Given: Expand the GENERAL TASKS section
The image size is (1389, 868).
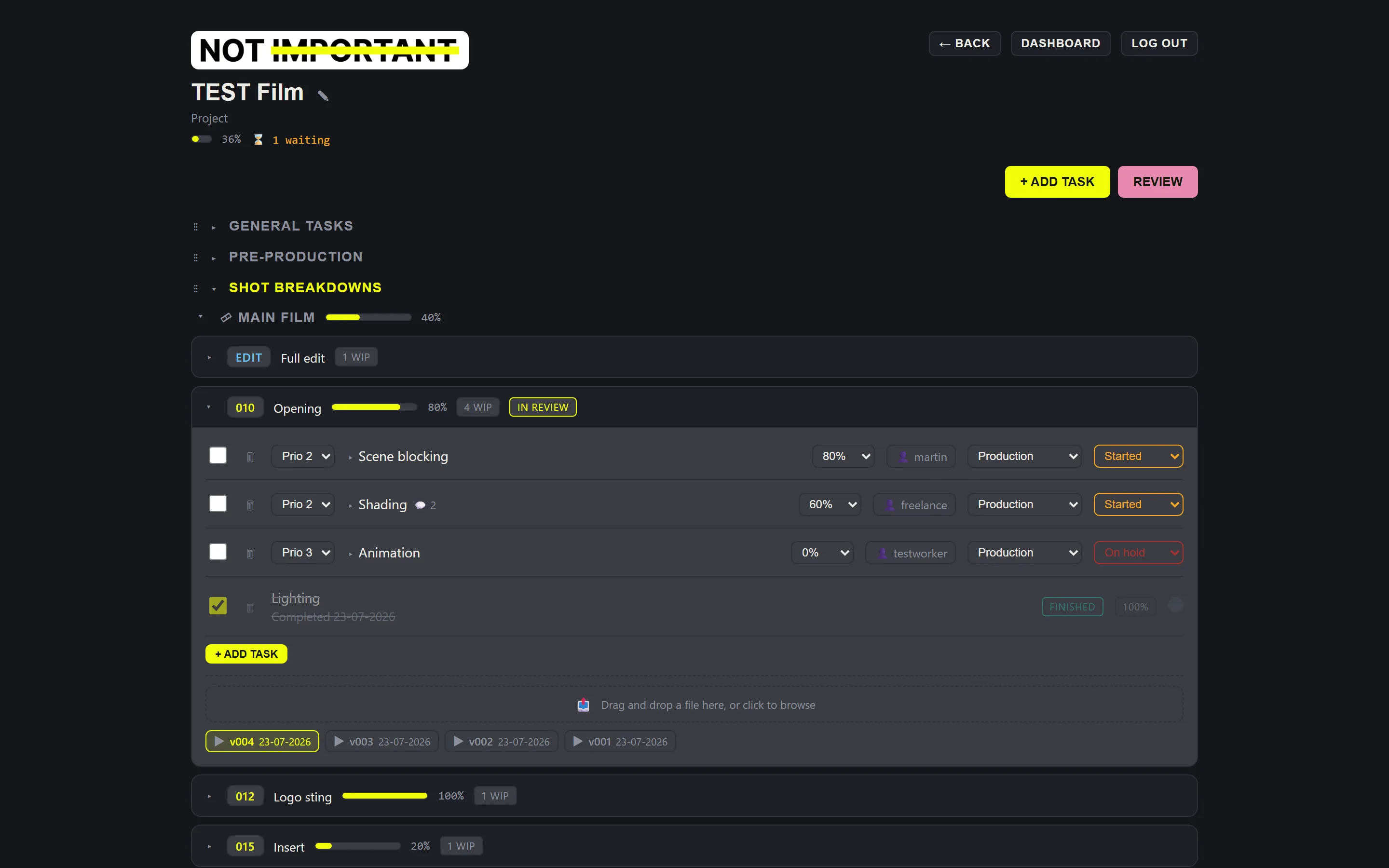Looking at the screenshot, I should 214,227.
